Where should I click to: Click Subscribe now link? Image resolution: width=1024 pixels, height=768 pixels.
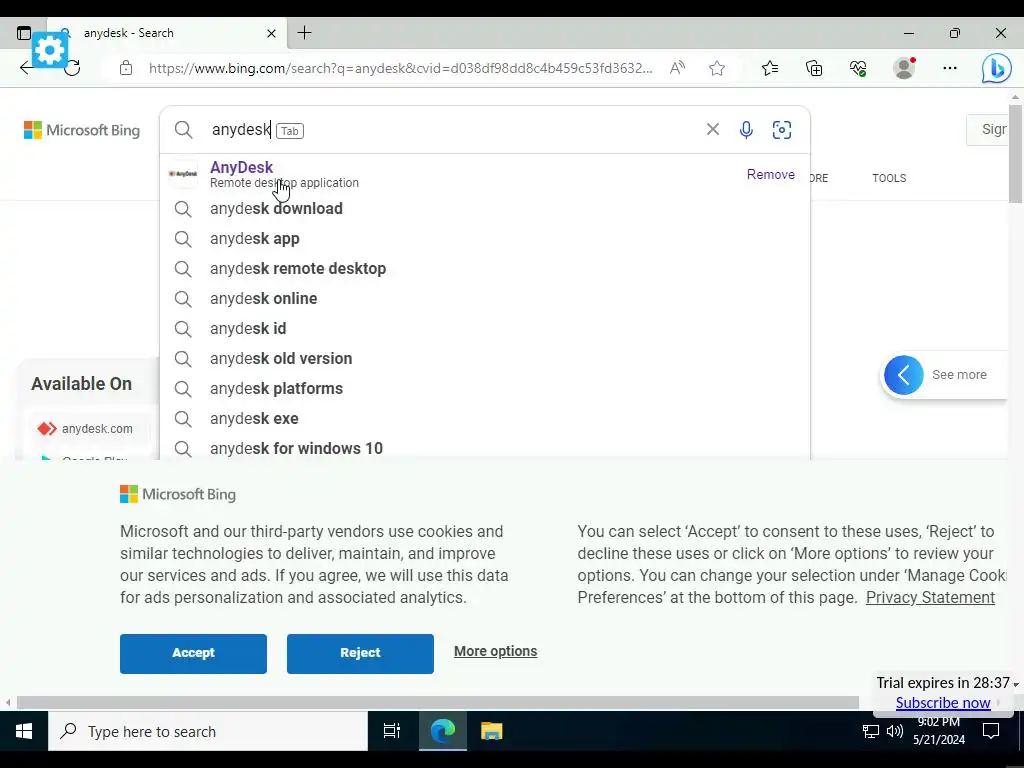[942, 703]
